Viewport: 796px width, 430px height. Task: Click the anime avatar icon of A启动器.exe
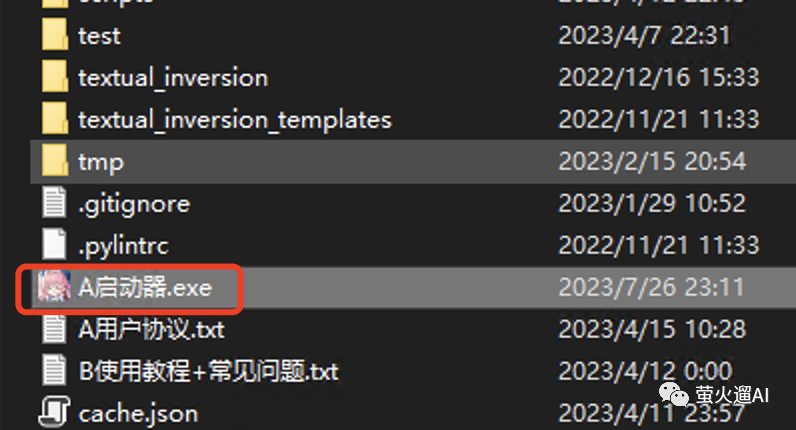54,287
